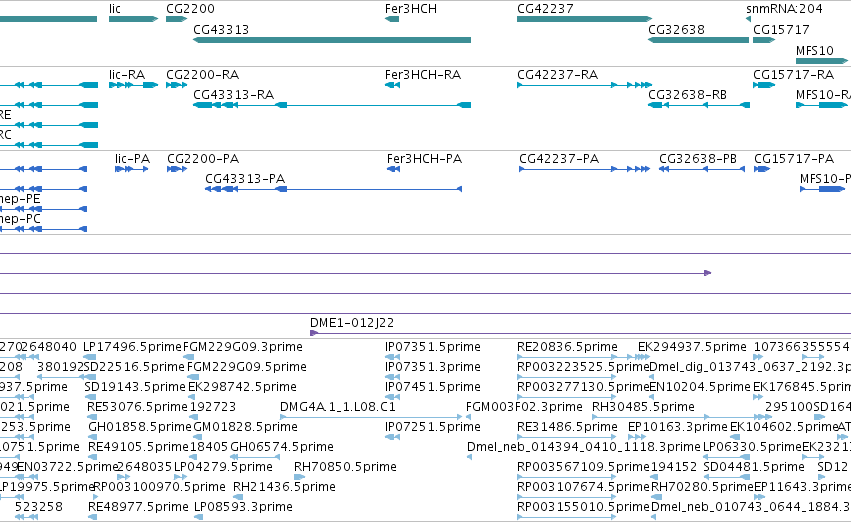The width and height of the screenshot is (851, 522).
Task: Click the RE53076.5prime EST label
Action: [137, 406]
